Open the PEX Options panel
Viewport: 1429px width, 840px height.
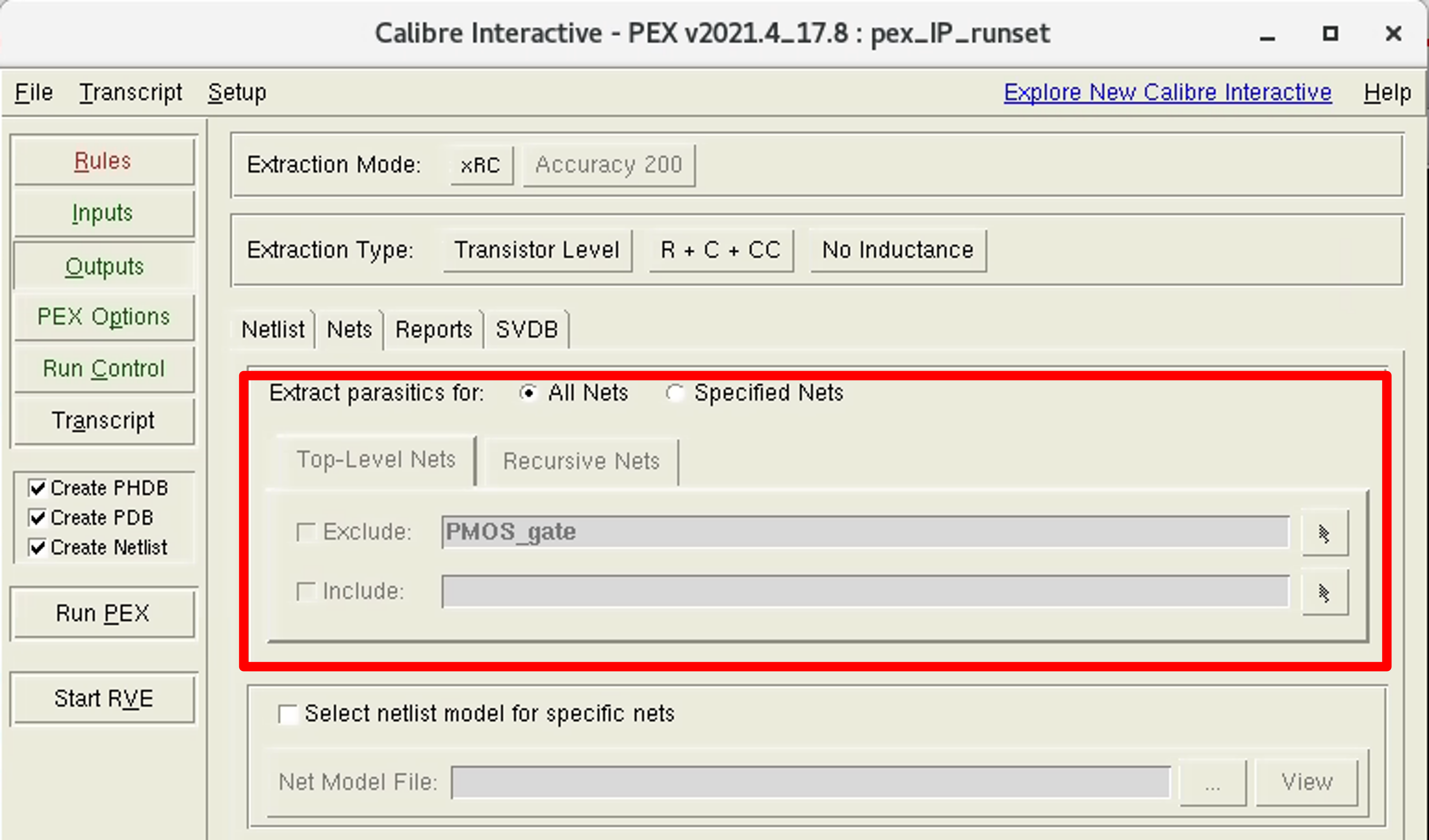point(104,317)
